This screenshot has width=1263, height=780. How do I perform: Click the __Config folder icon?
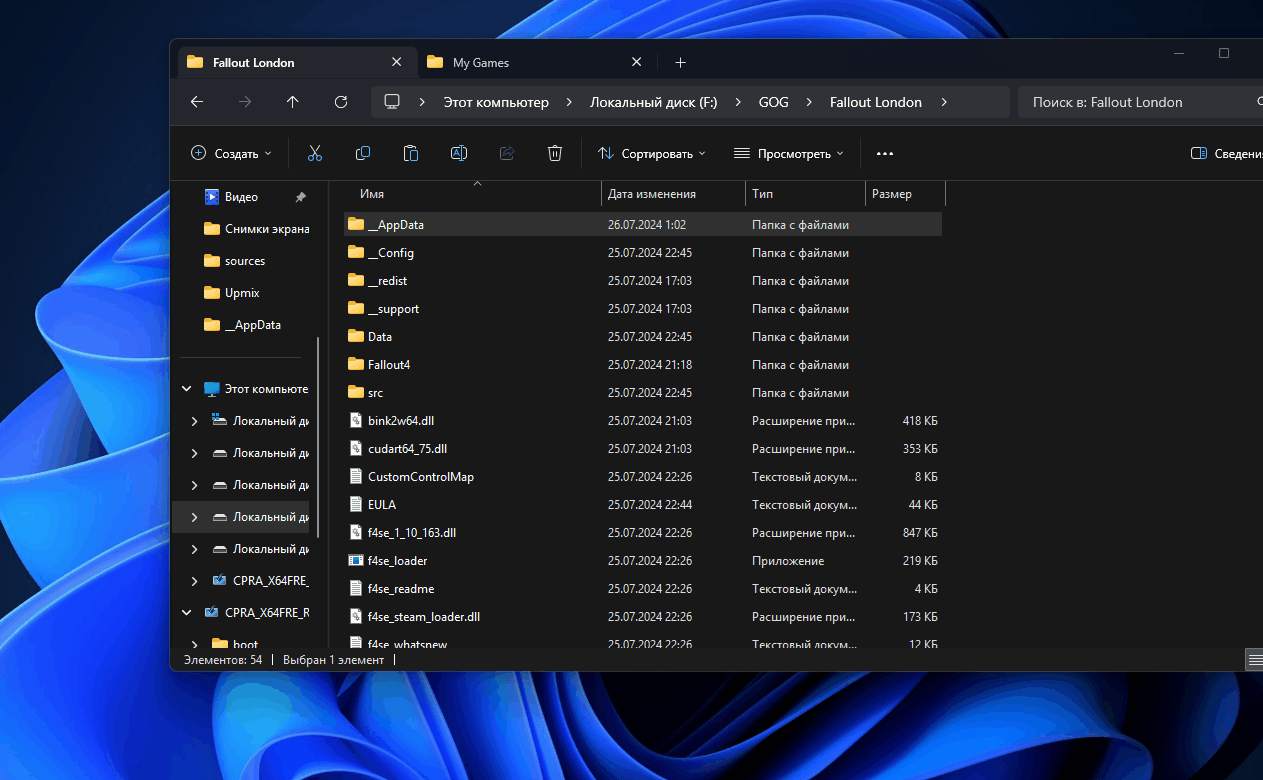(x=356, y=253)
